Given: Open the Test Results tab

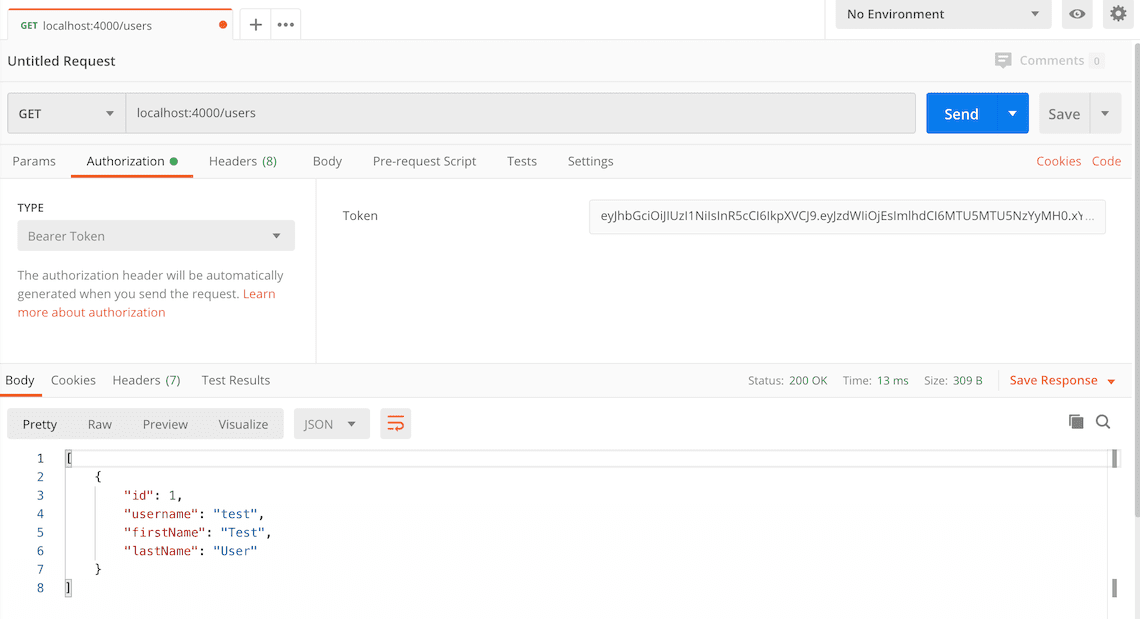Looking at the screenshot, I should (235, 380).
